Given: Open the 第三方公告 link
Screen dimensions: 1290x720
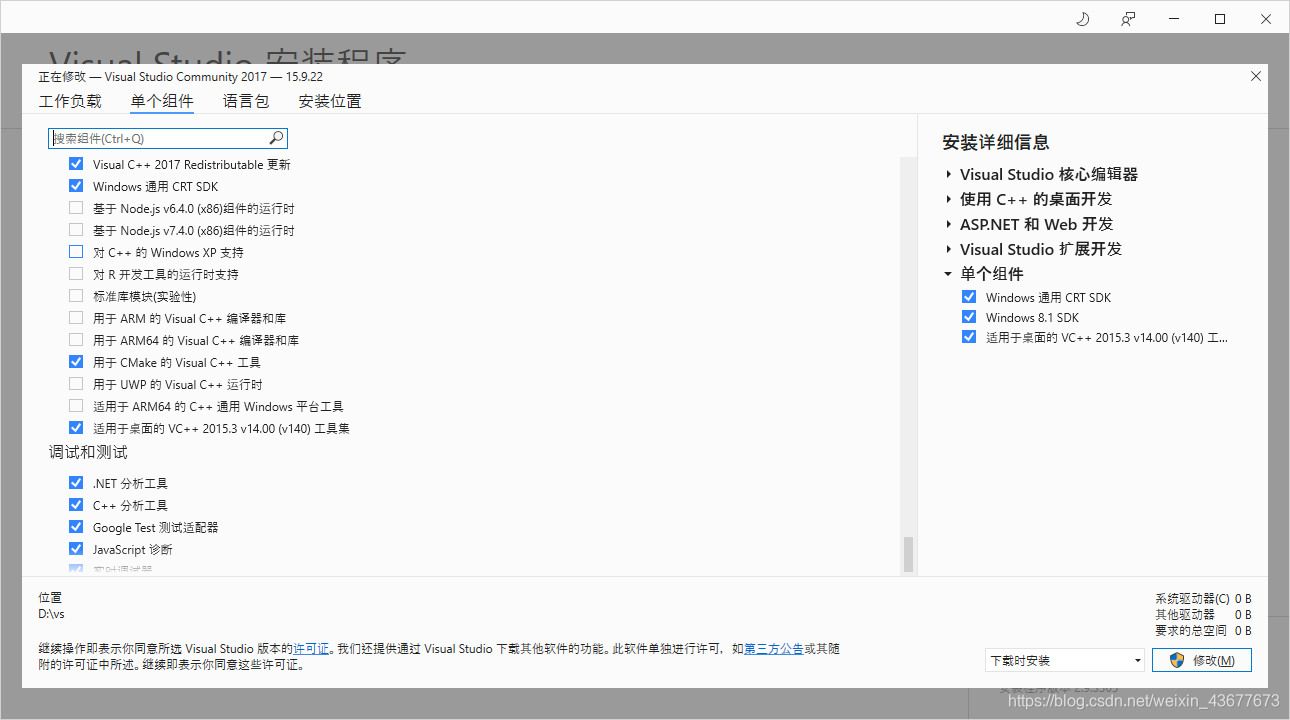Looking at the screenshot, I should coord(773,649).
